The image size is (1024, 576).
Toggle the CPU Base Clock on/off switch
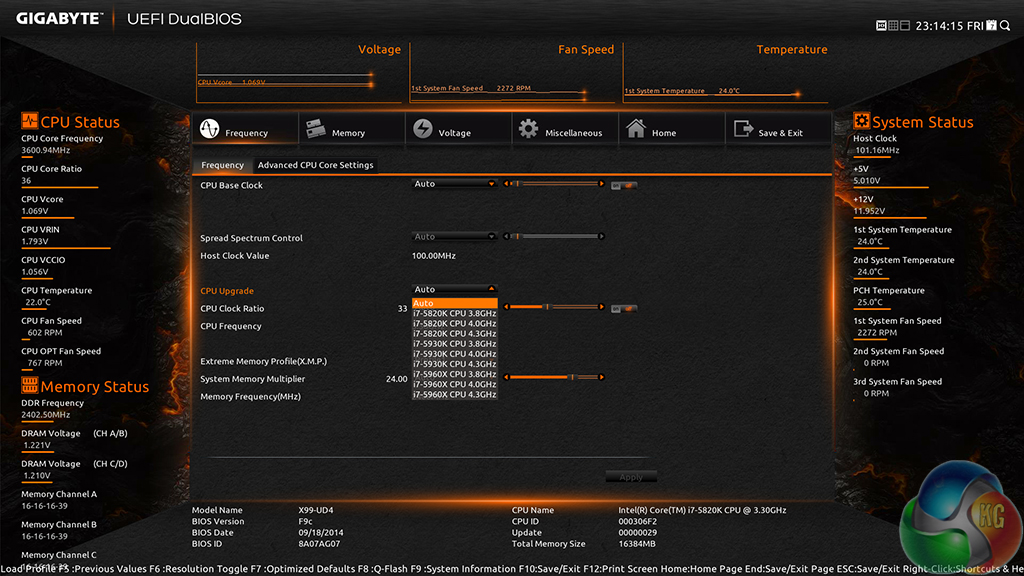[x=624, y=185]
